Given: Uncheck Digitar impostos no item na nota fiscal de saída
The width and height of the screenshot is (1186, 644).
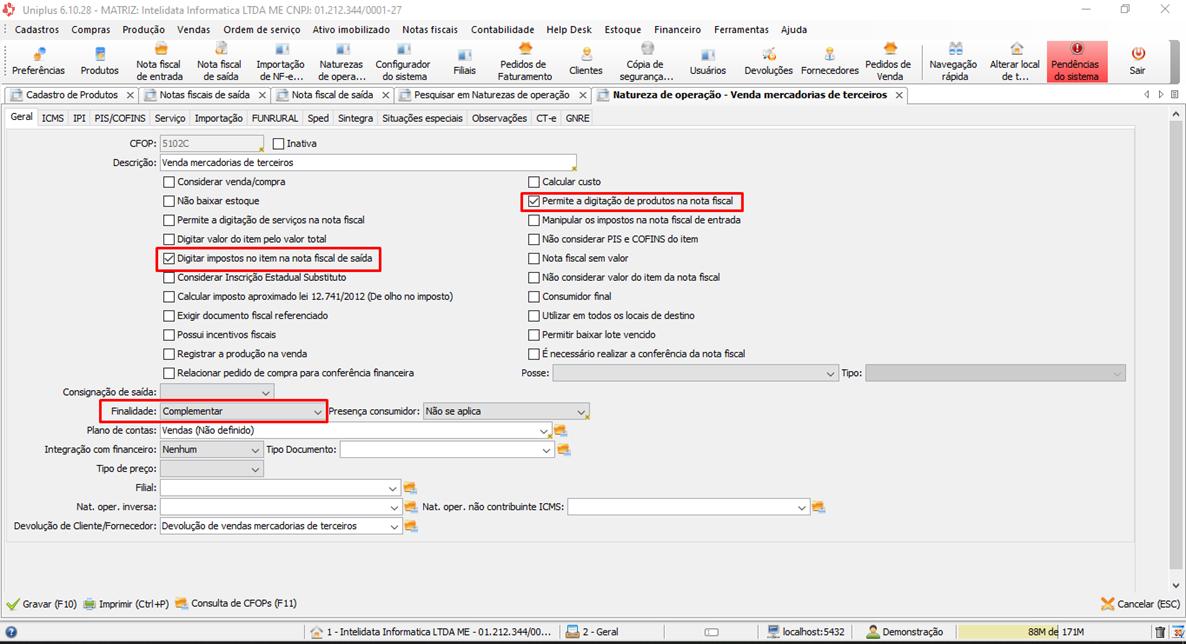Looking at the screenshot, I should tap(169, 259).
